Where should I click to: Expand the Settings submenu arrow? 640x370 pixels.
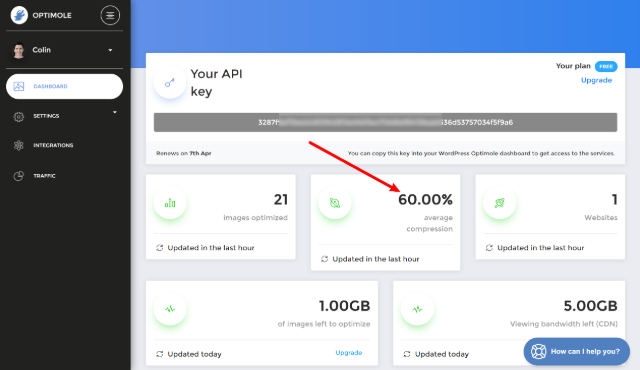pyautogui.click(x=115, y=112)
